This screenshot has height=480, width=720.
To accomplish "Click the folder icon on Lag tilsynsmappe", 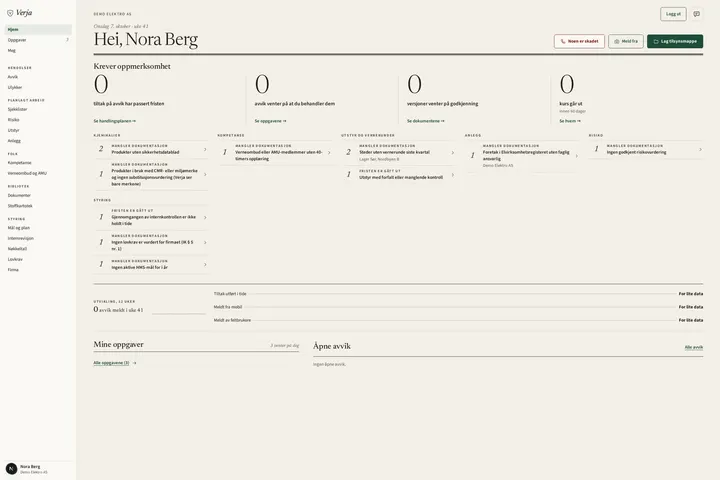I will pyautogui.click(x=656, y=41).
